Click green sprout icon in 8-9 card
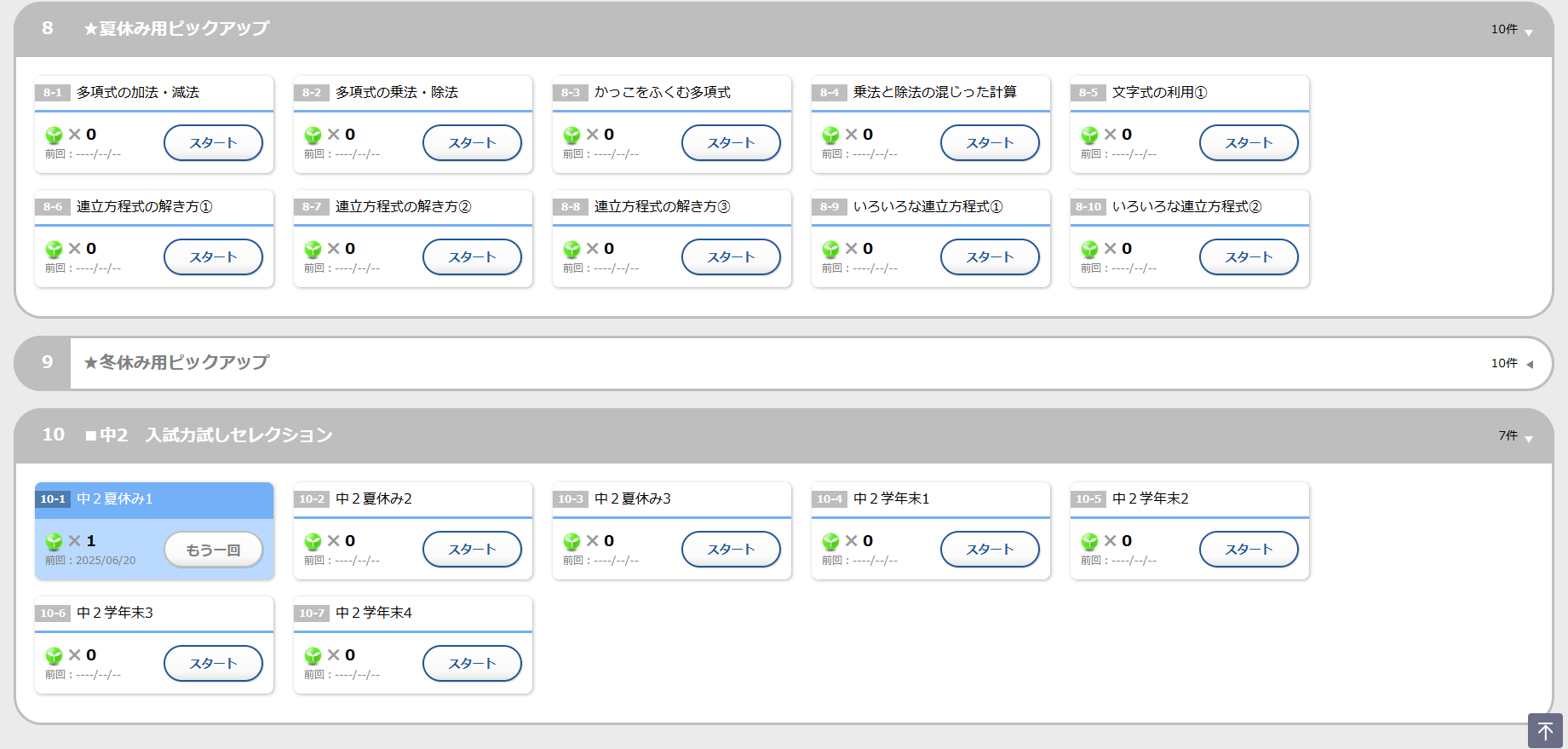 click(830, 249)
